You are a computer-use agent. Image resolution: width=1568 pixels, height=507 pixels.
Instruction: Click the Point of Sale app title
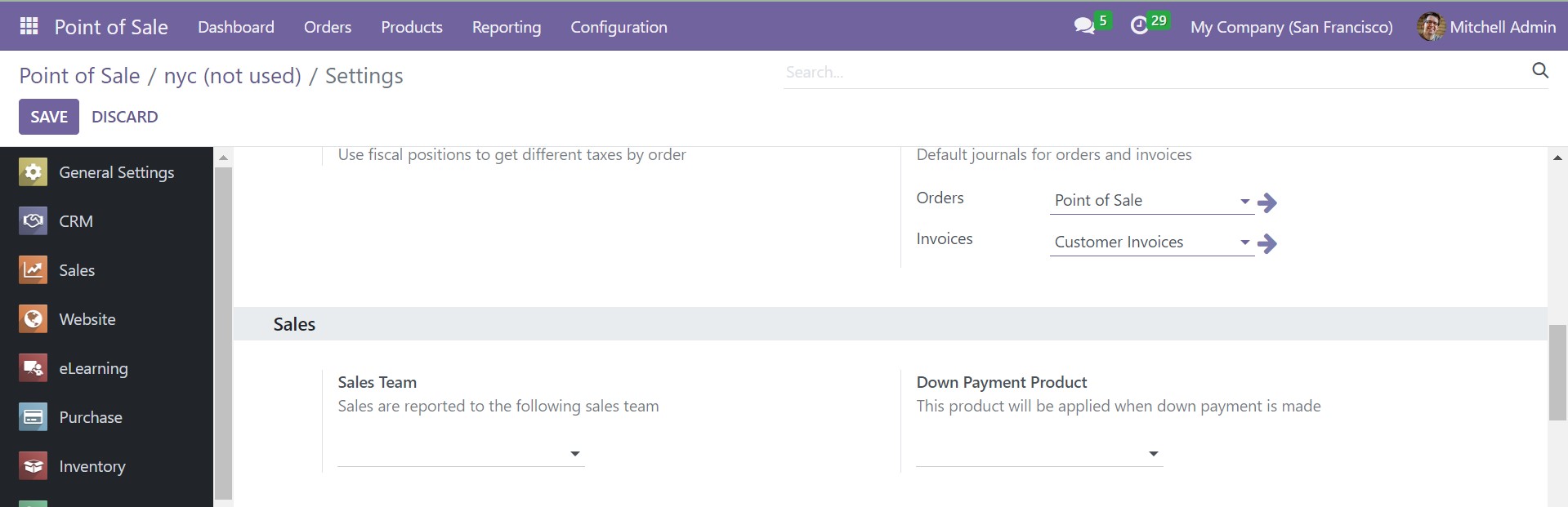[x=111, y=27]
